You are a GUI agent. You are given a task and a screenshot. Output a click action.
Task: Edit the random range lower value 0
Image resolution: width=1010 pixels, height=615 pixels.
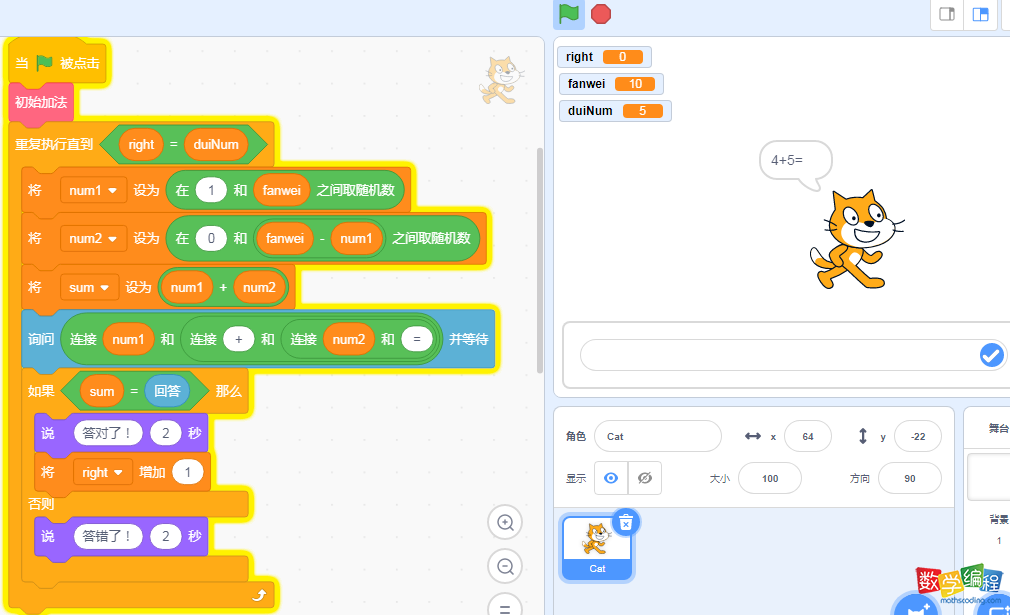[211, 238]
